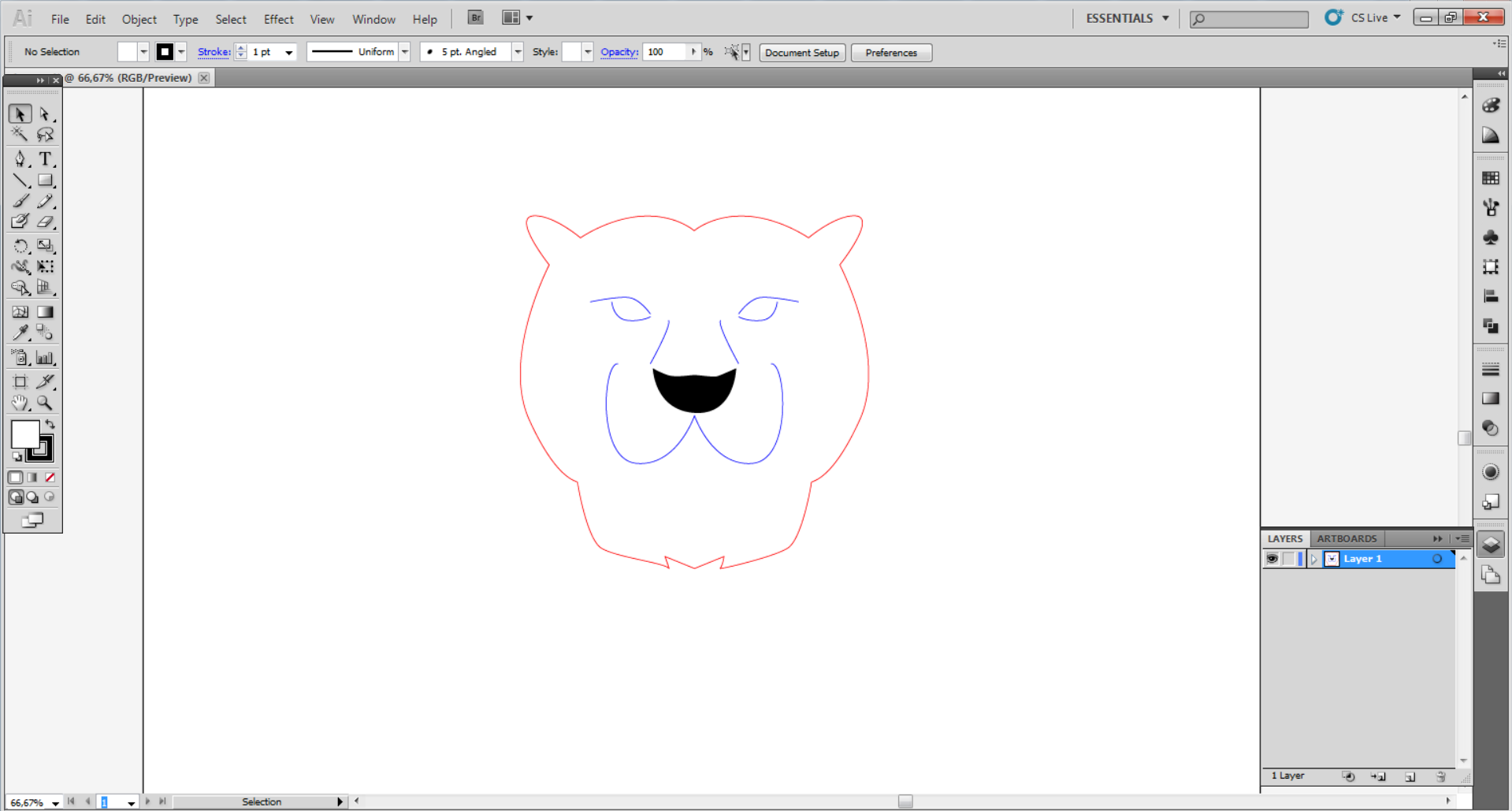Select the Mesh tool
Image resolution: width=1512 pixels, height=811 pixels.
click(20, 312)
